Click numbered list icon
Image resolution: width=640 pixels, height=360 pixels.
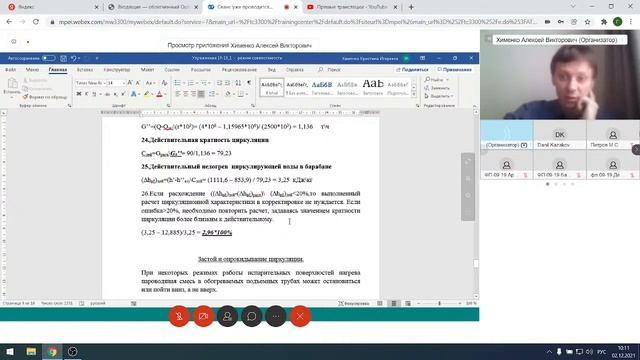(x=190, y=83)
